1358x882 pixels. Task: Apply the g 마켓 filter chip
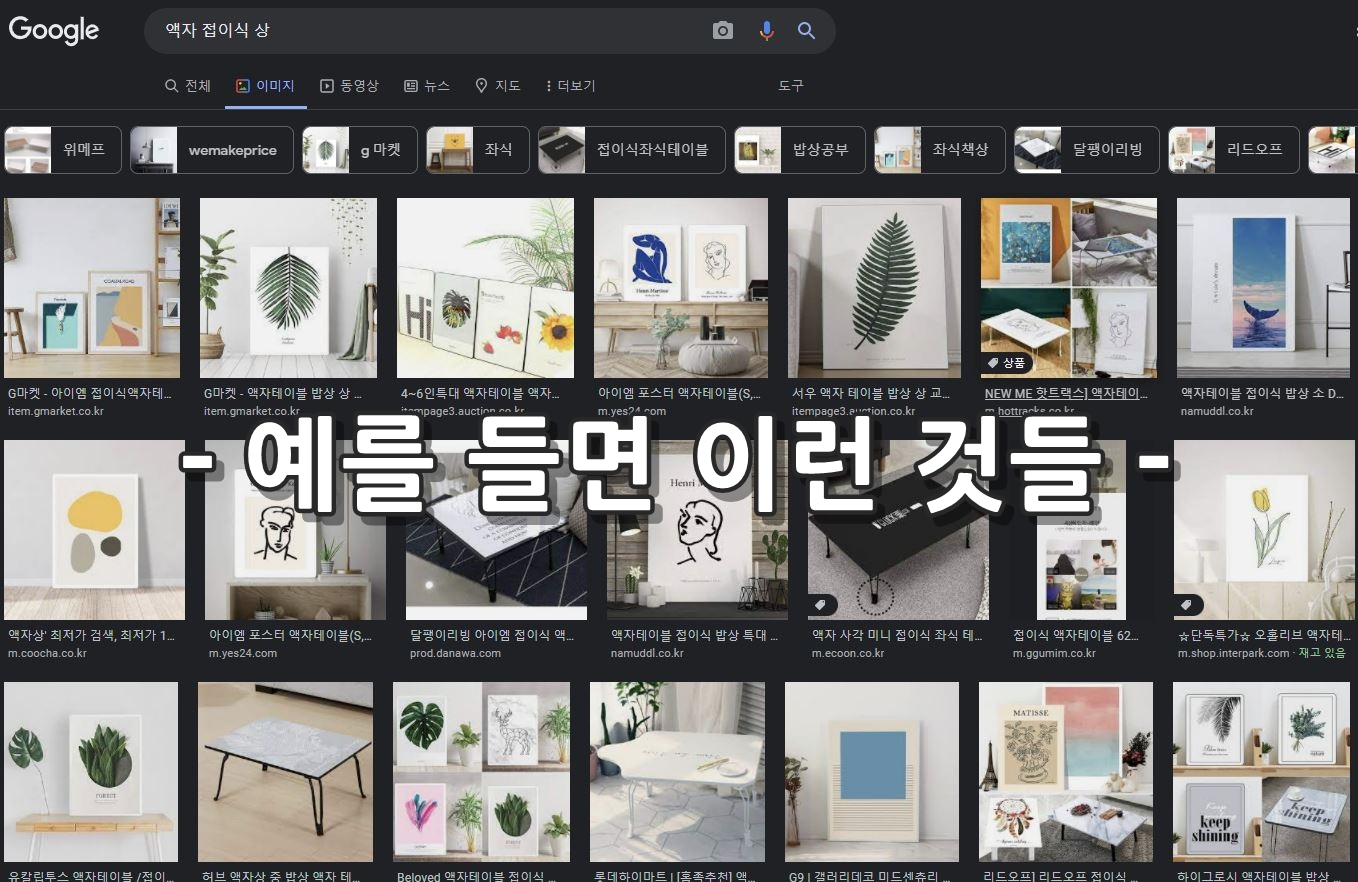(x=360, y=150)
